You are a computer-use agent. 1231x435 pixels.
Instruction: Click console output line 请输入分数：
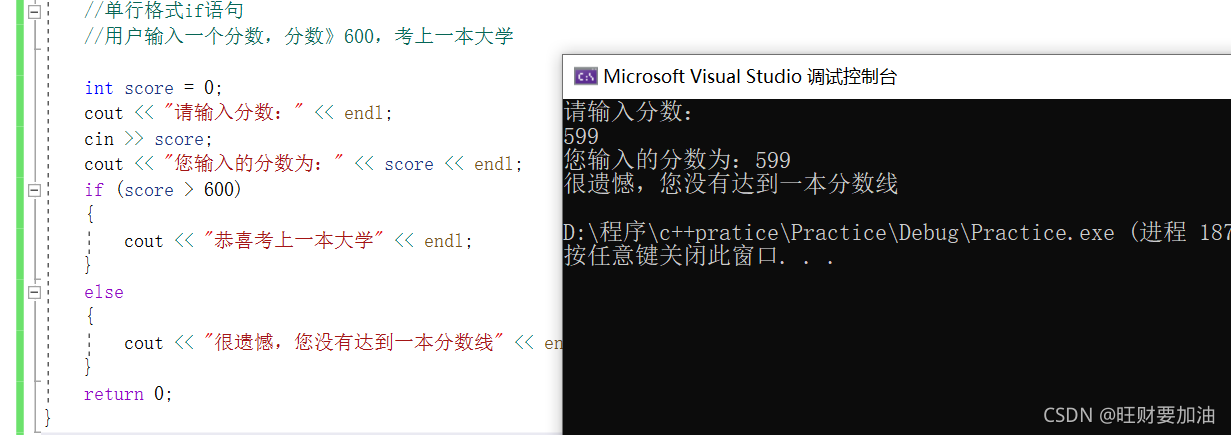pyautogui.click(x=628, y=112)
